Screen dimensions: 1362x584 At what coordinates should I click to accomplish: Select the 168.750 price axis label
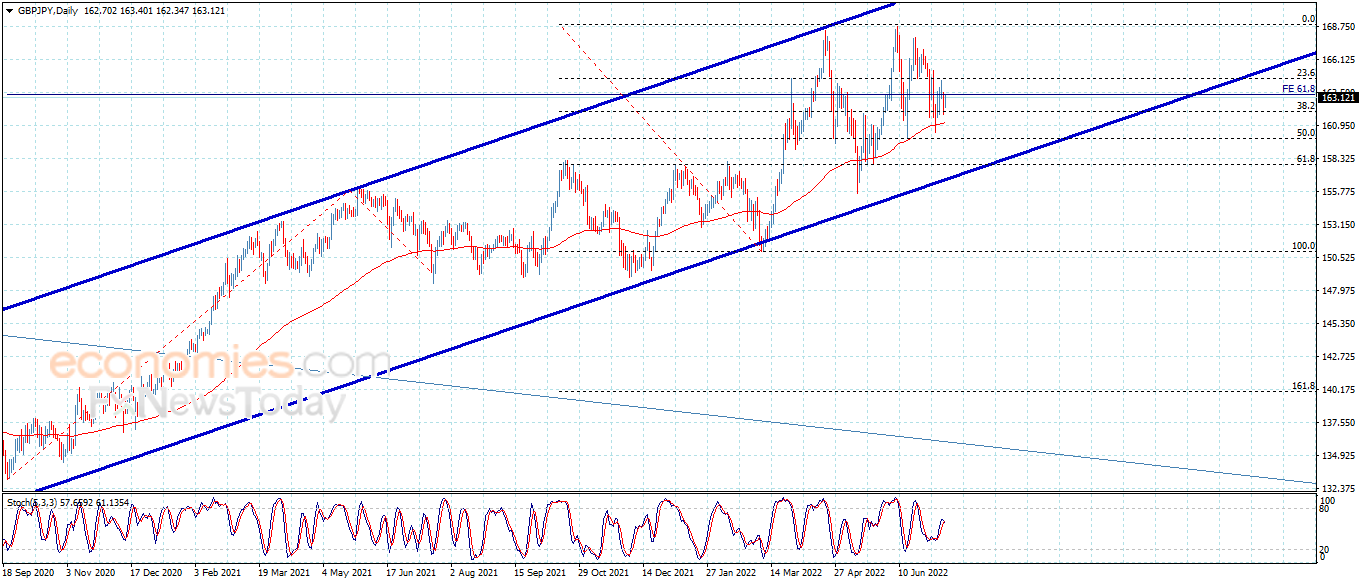point(1338,28)
